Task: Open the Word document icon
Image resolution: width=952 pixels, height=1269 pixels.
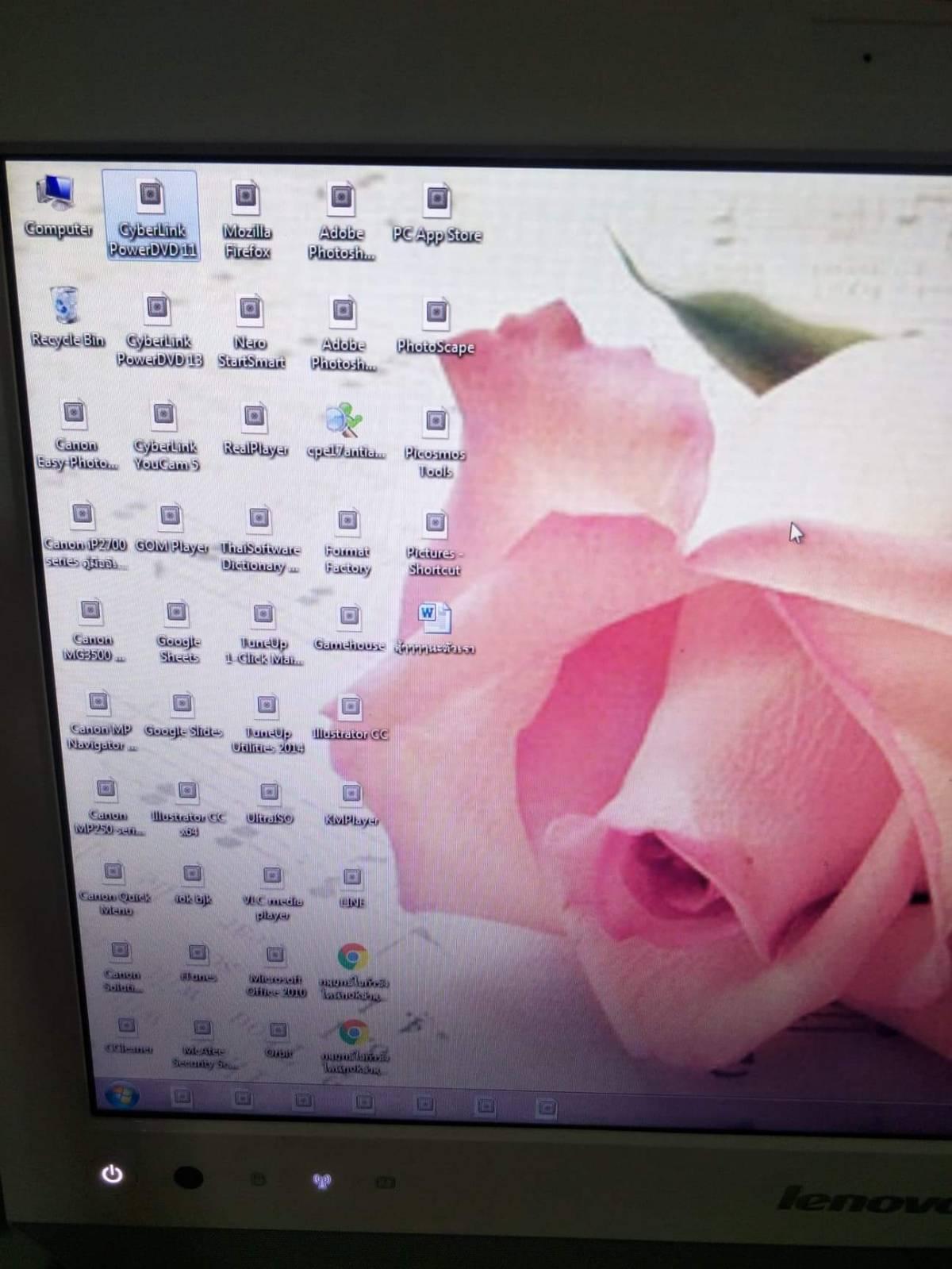Action: click(435, 629)
